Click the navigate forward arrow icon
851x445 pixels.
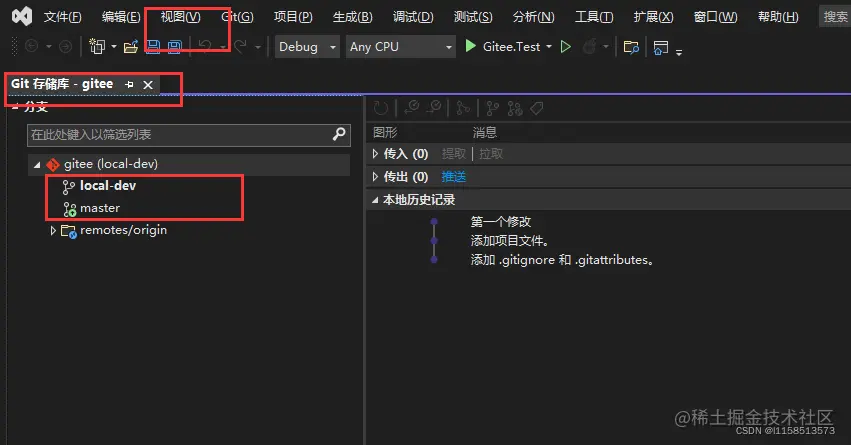tap(65, 47)
